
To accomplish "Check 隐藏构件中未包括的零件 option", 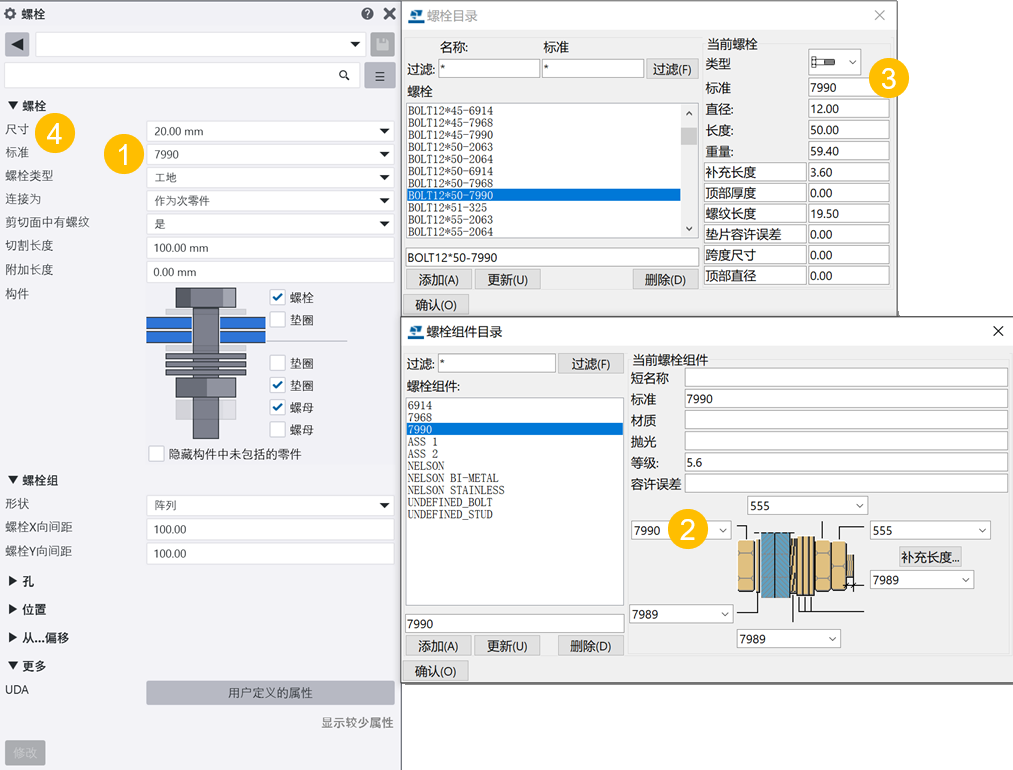I will [x=156, y=454].
